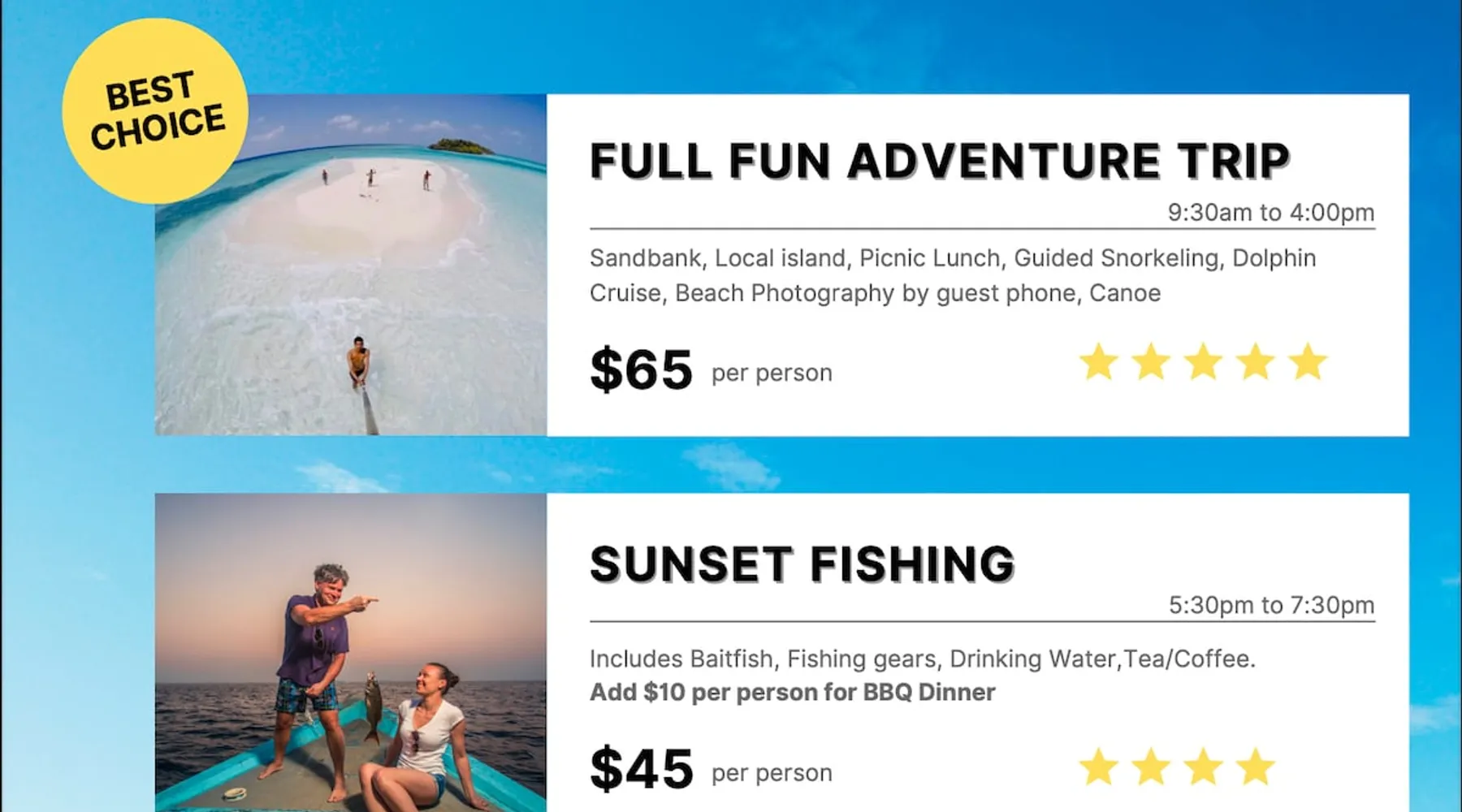The width and height of the screenshot is (1462, 812).
Task: Click the $65 price
Action: click(641, 370)
